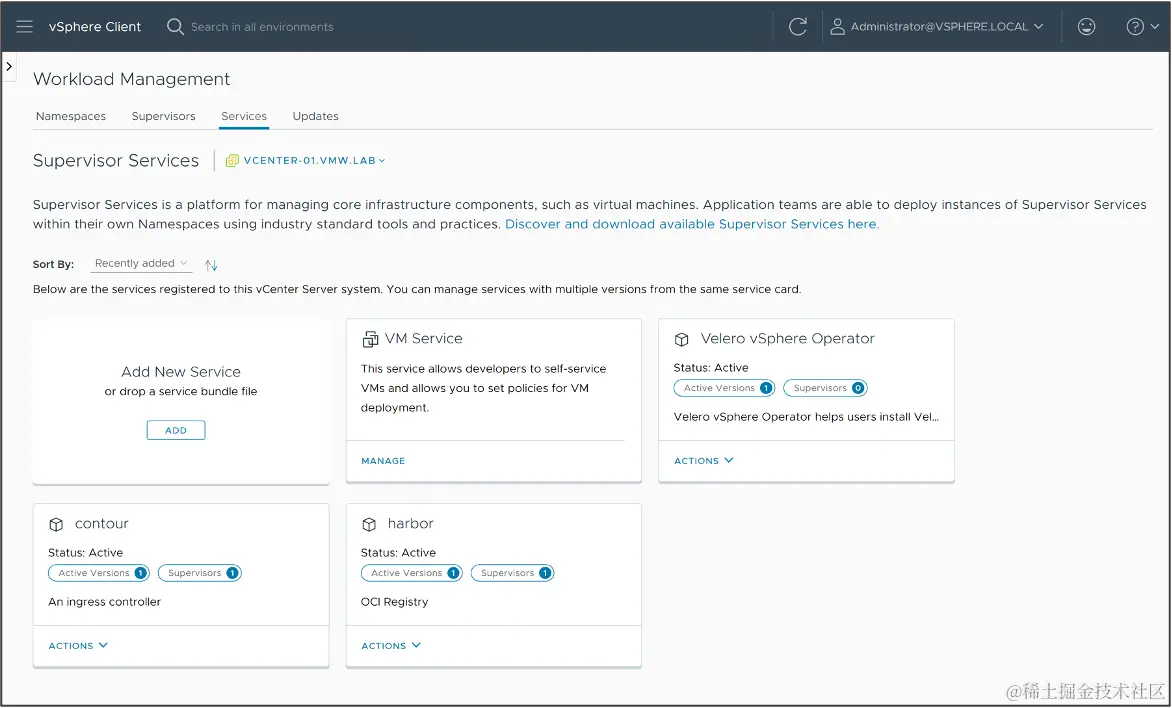Click Velero Active Versions badge
The width and height of the screenshot is (1172, 708).
pos(724,388)
